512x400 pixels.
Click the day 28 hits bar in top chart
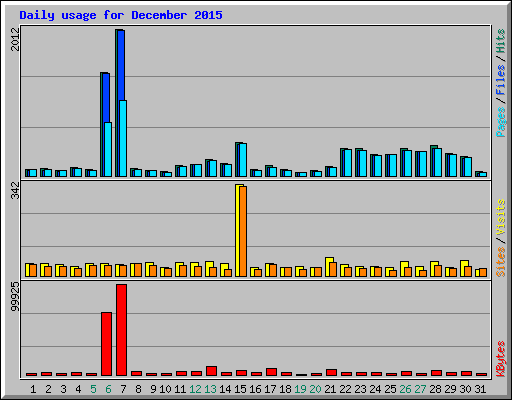[x=432, y=161]
